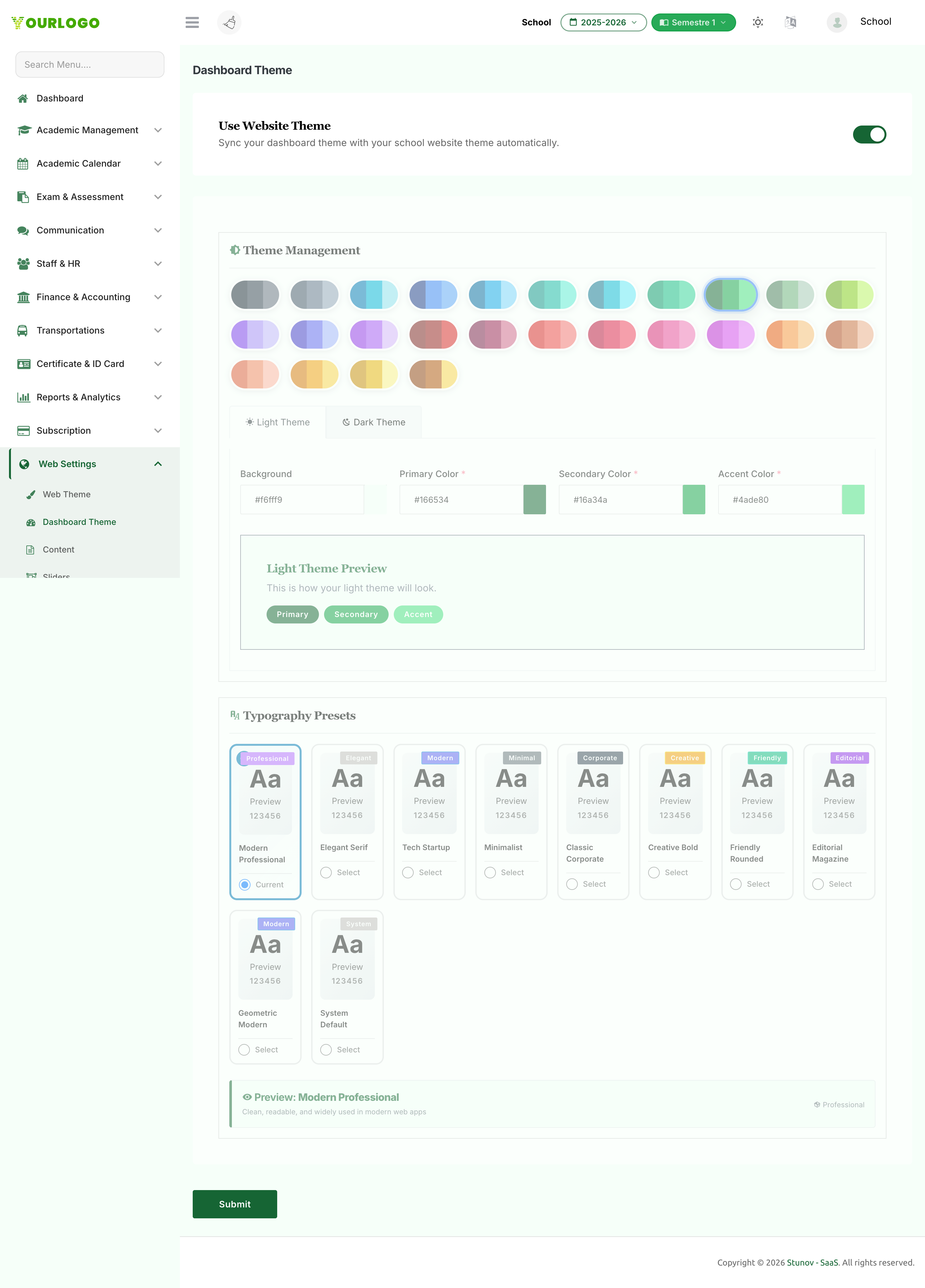Click the Certificate & ID Card icon
Image resolution: width=925 pixels, height=1288 pixels.
[23, 364]
